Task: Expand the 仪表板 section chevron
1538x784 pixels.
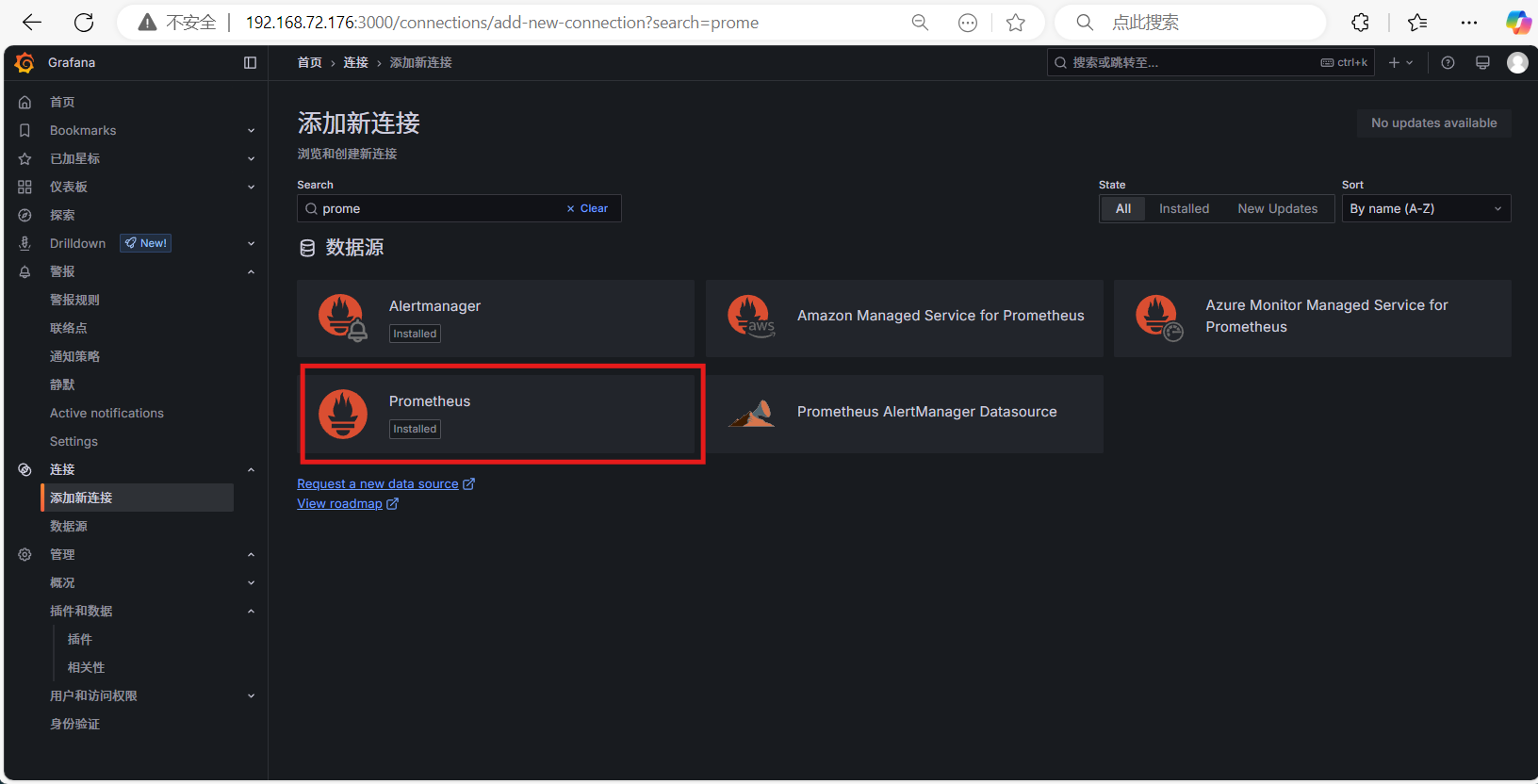Action: [x=251, y=187]
